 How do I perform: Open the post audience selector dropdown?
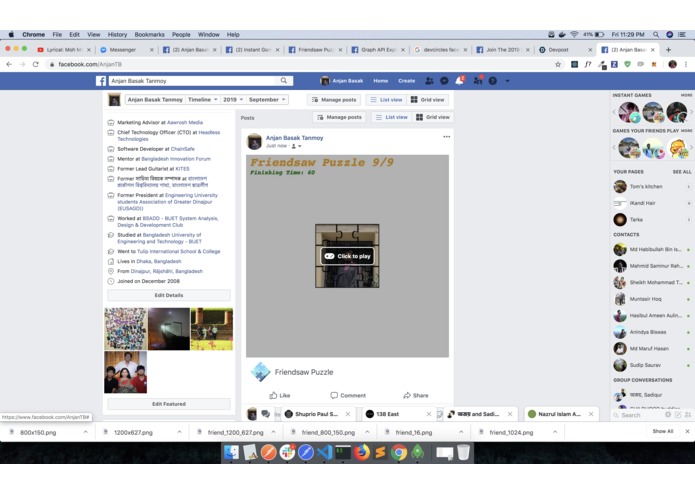296,146
